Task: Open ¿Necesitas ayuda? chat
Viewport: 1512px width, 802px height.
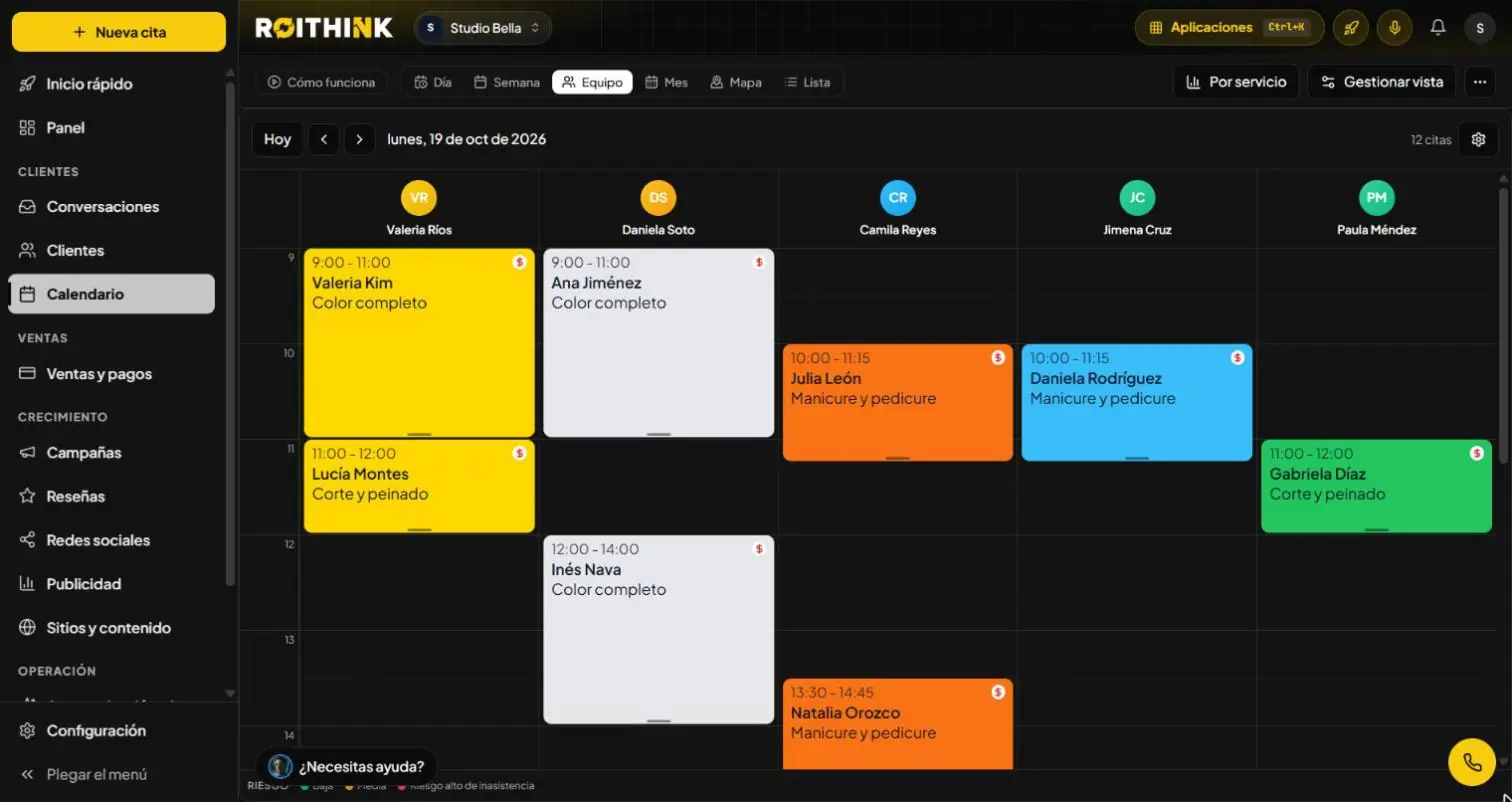Action: 347,767
